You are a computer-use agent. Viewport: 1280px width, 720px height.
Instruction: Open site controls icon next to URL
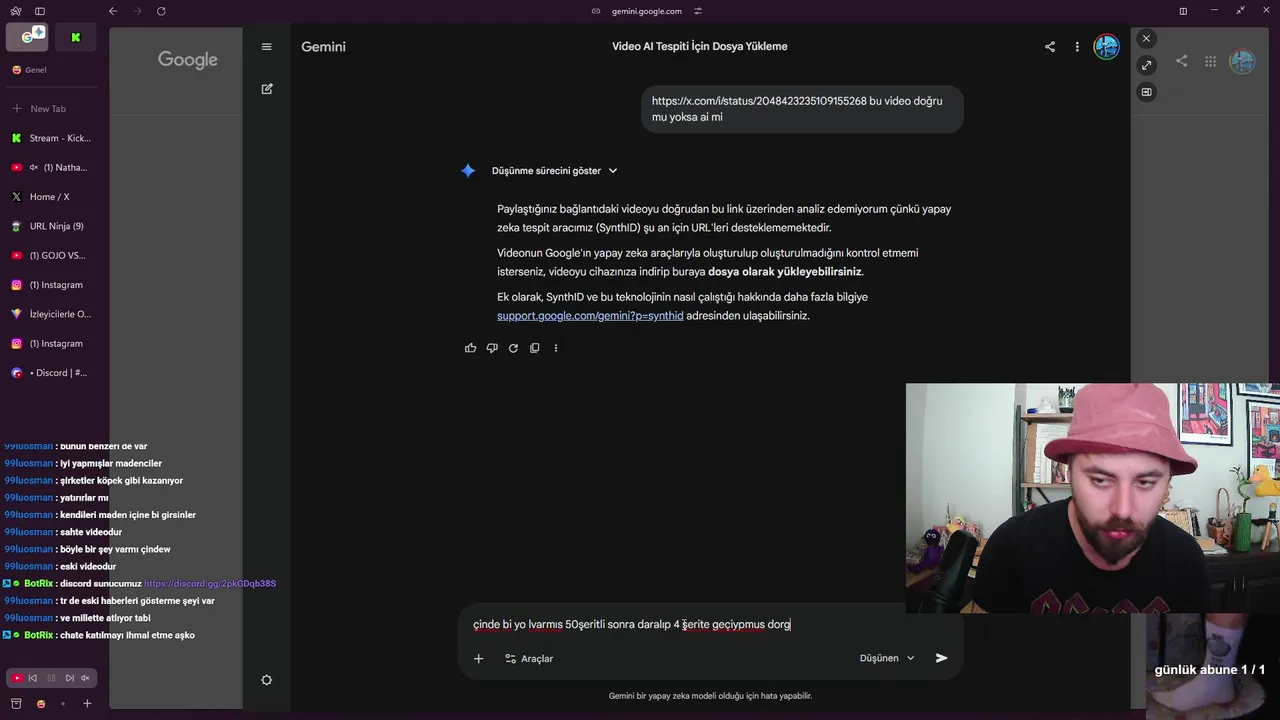point(698,11)
